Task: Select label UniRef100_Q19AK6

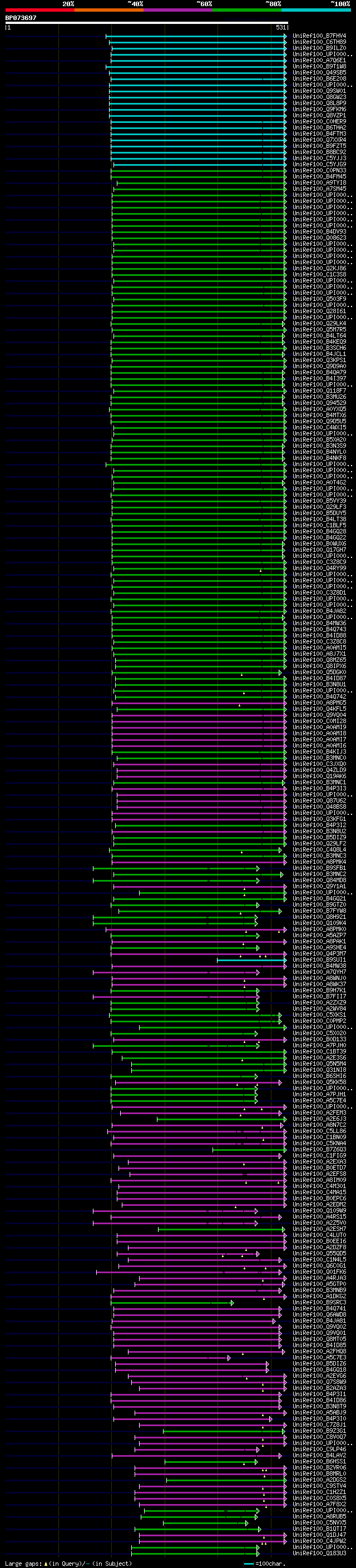Action: (x=319, y=776)
